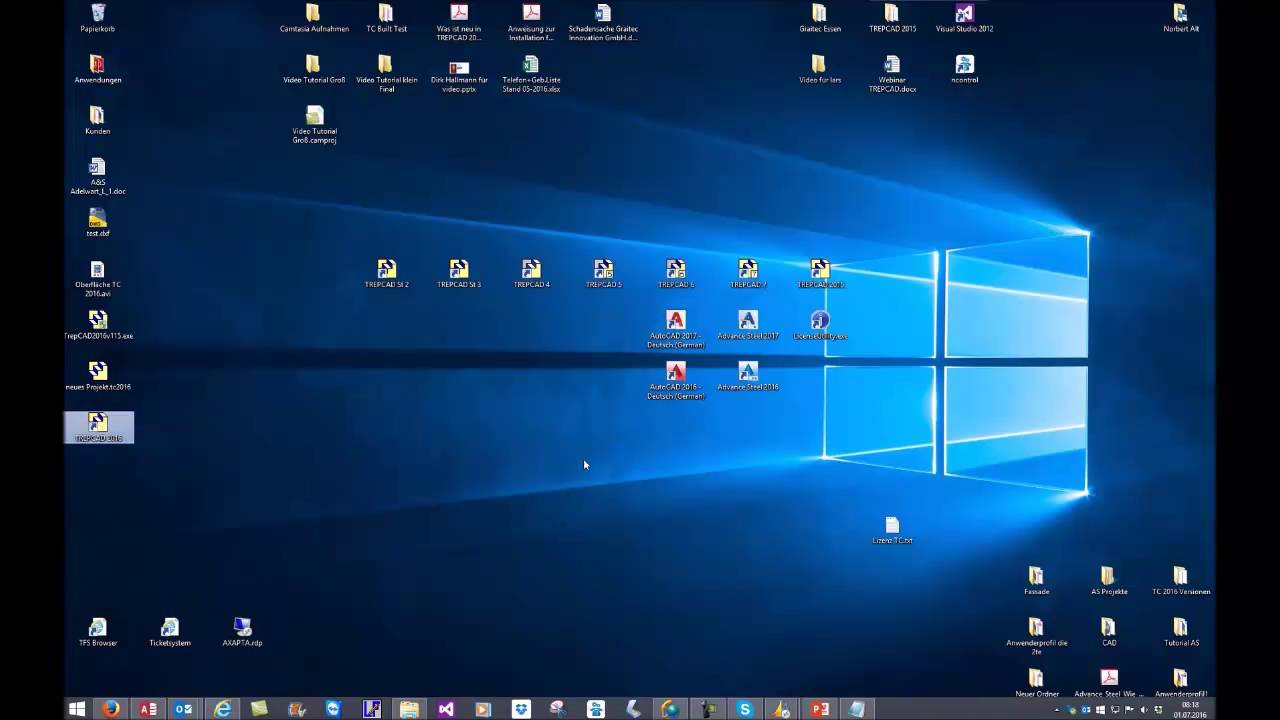The image size is (1280, 720).
Task: Select the Lizenz TC.txt file icon
Action: (892, 526)
